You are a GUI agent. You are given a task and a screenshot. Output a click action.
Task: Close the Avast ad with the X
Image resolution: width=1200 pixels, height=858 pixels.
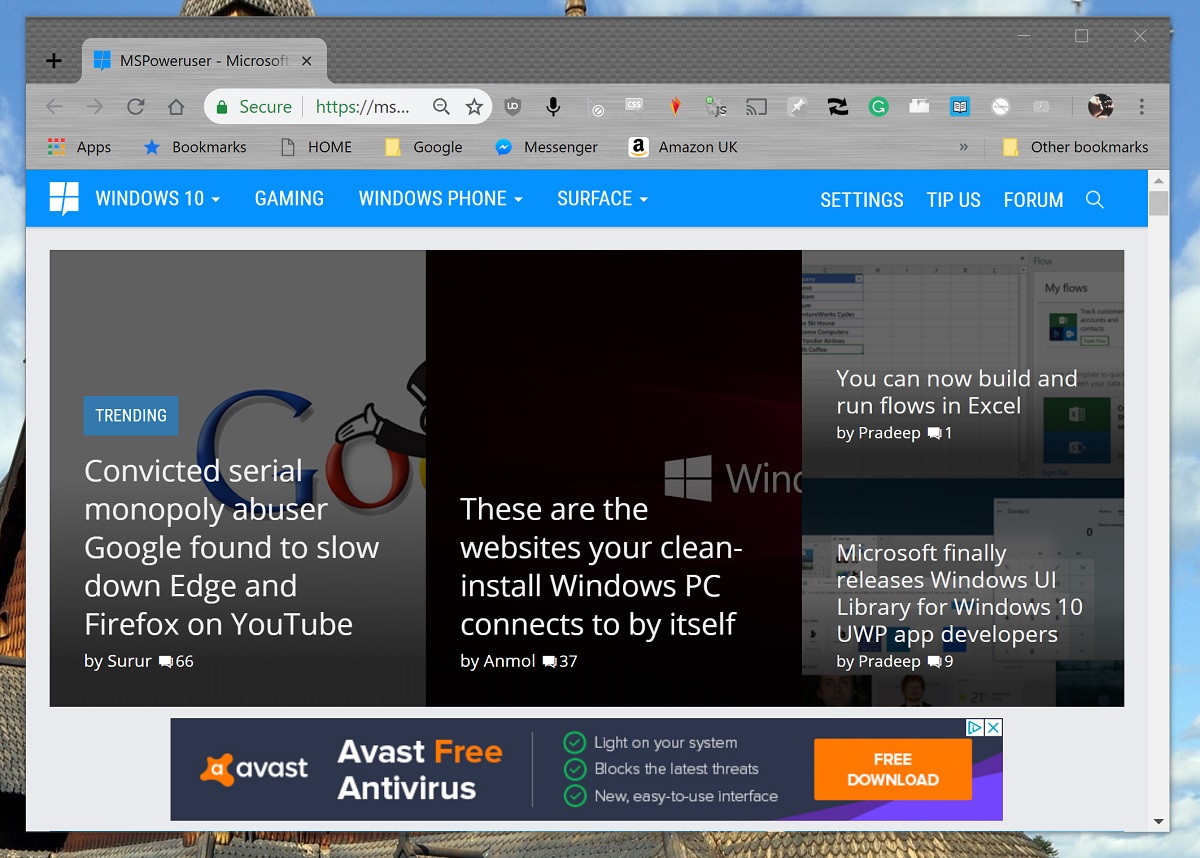pyautogui.click(x=993, y=728)
